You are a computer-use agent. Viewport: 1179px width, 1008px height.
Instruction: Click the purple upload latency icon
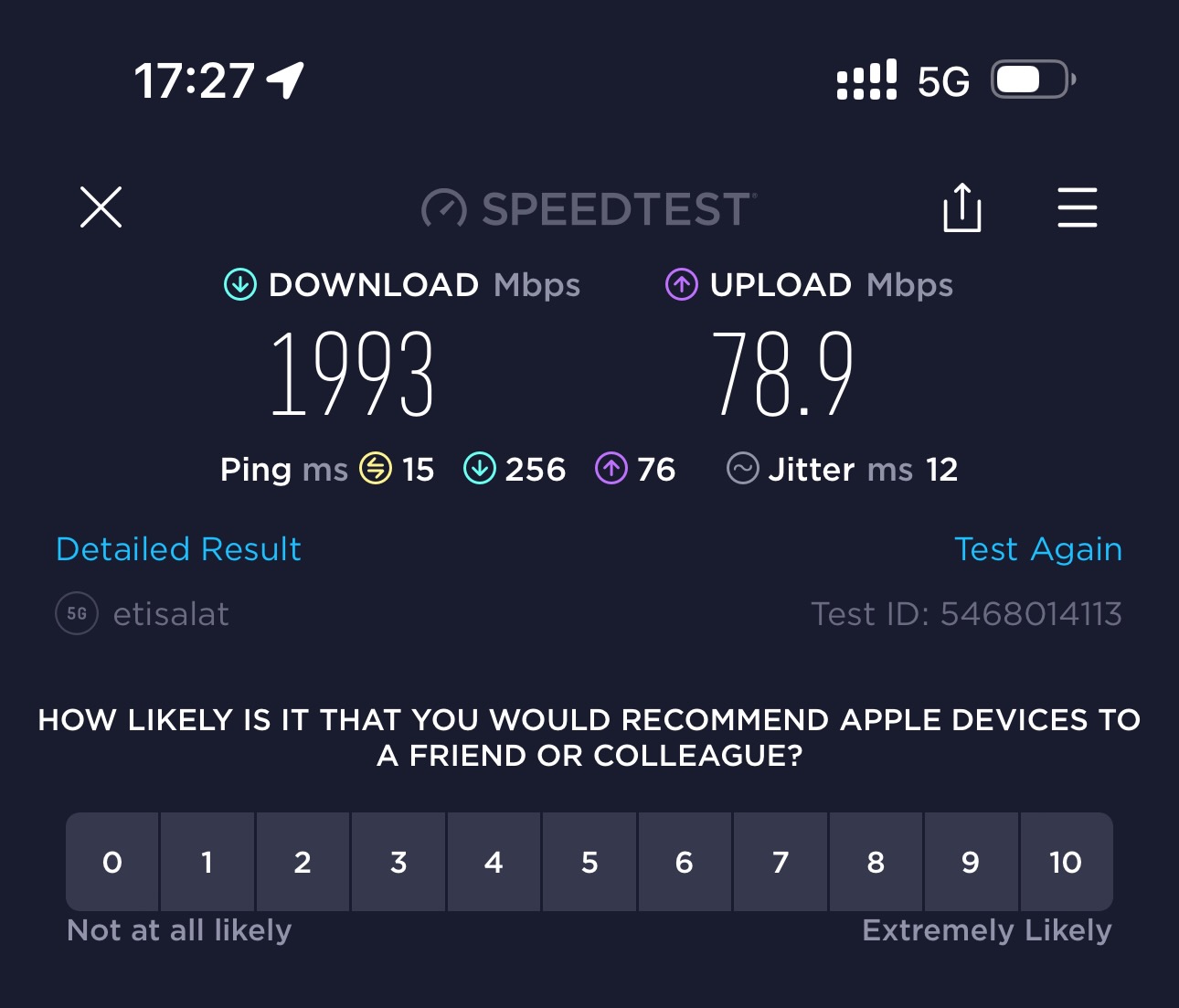click(x=611, y=469)
